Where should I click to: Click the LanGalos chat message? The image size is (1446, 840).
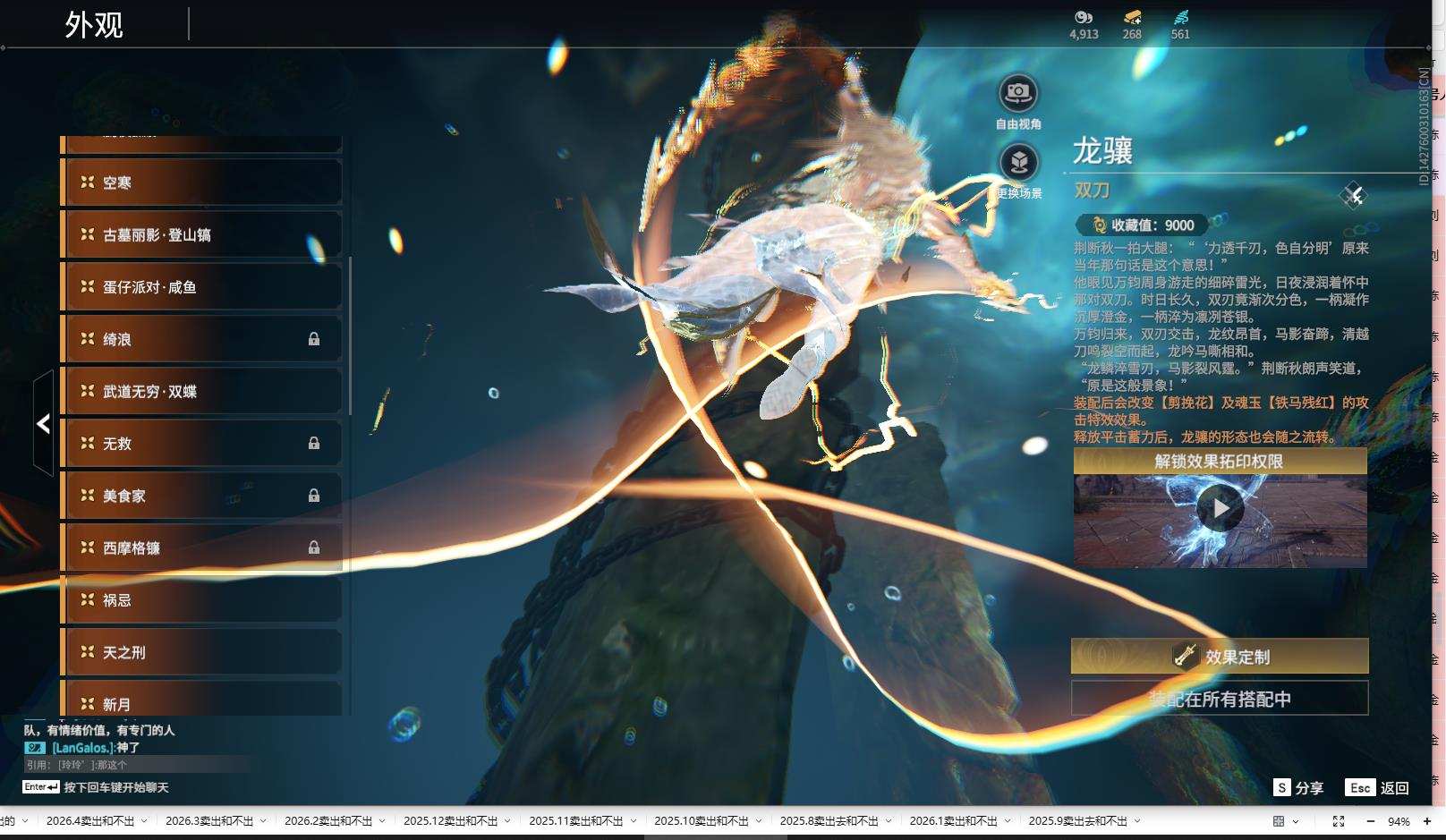tap(96, 748)
